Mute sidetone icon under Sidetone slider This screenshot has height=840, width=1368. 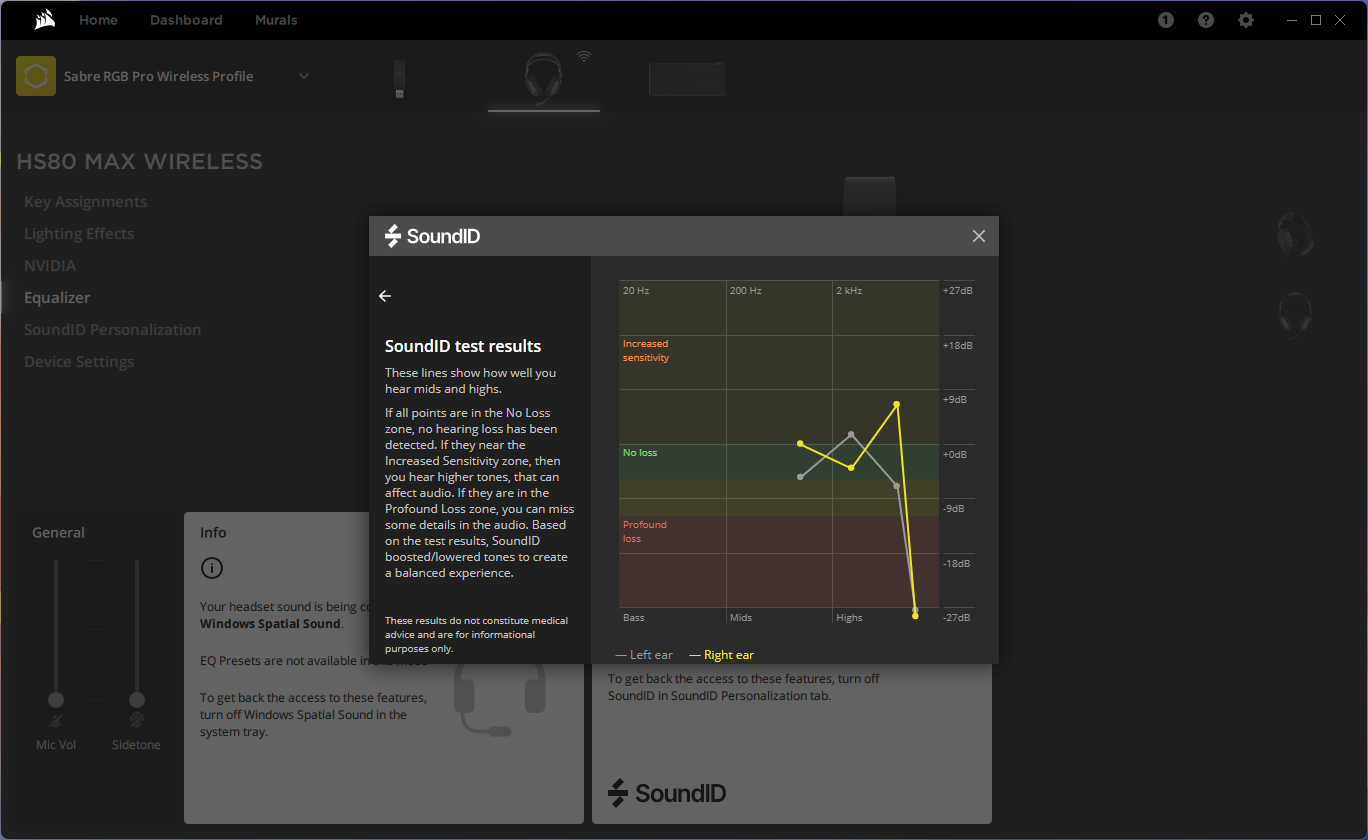coord(137,721)
